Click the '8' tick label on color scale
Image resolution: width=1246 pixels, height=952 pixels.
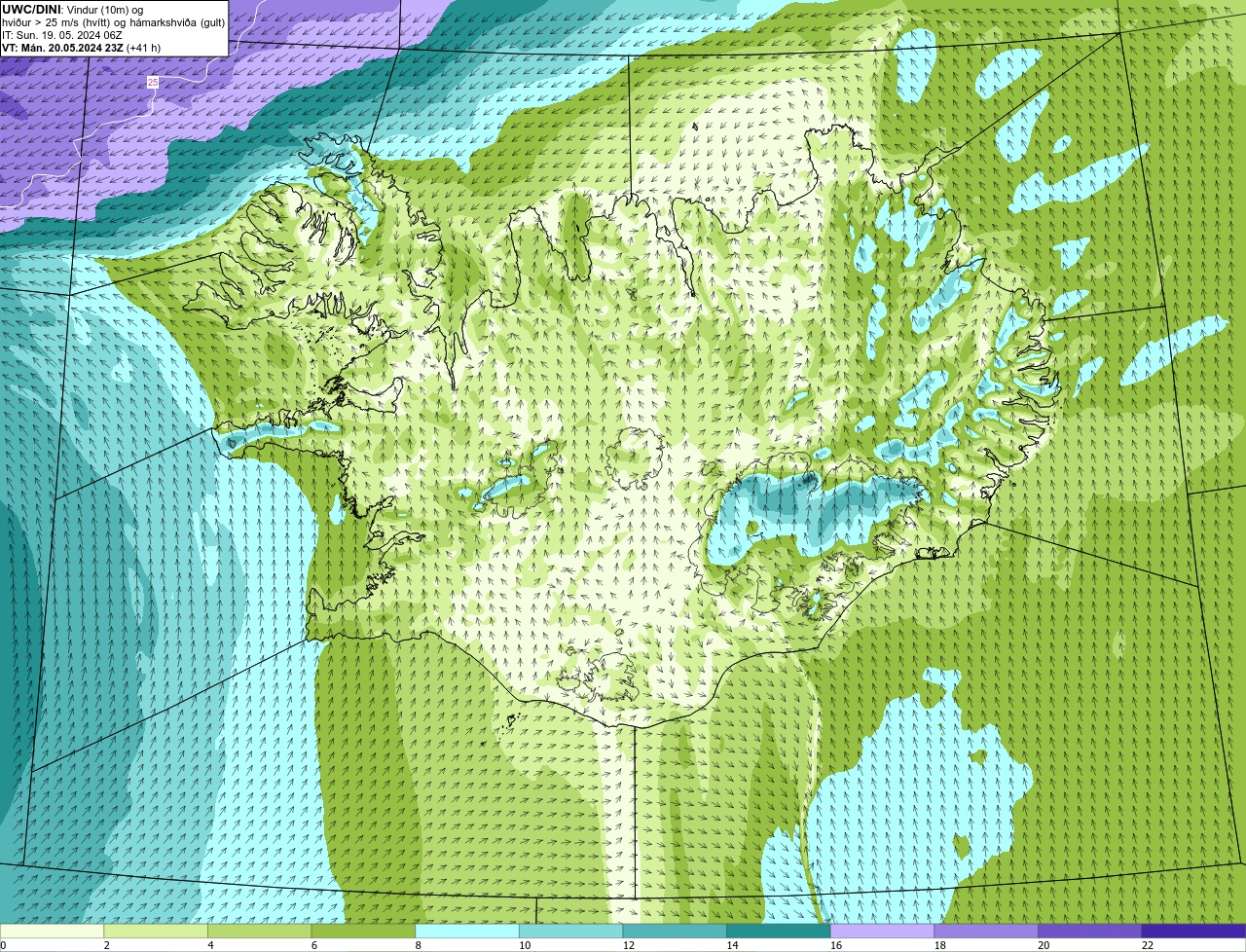click(x=418, y=945)
